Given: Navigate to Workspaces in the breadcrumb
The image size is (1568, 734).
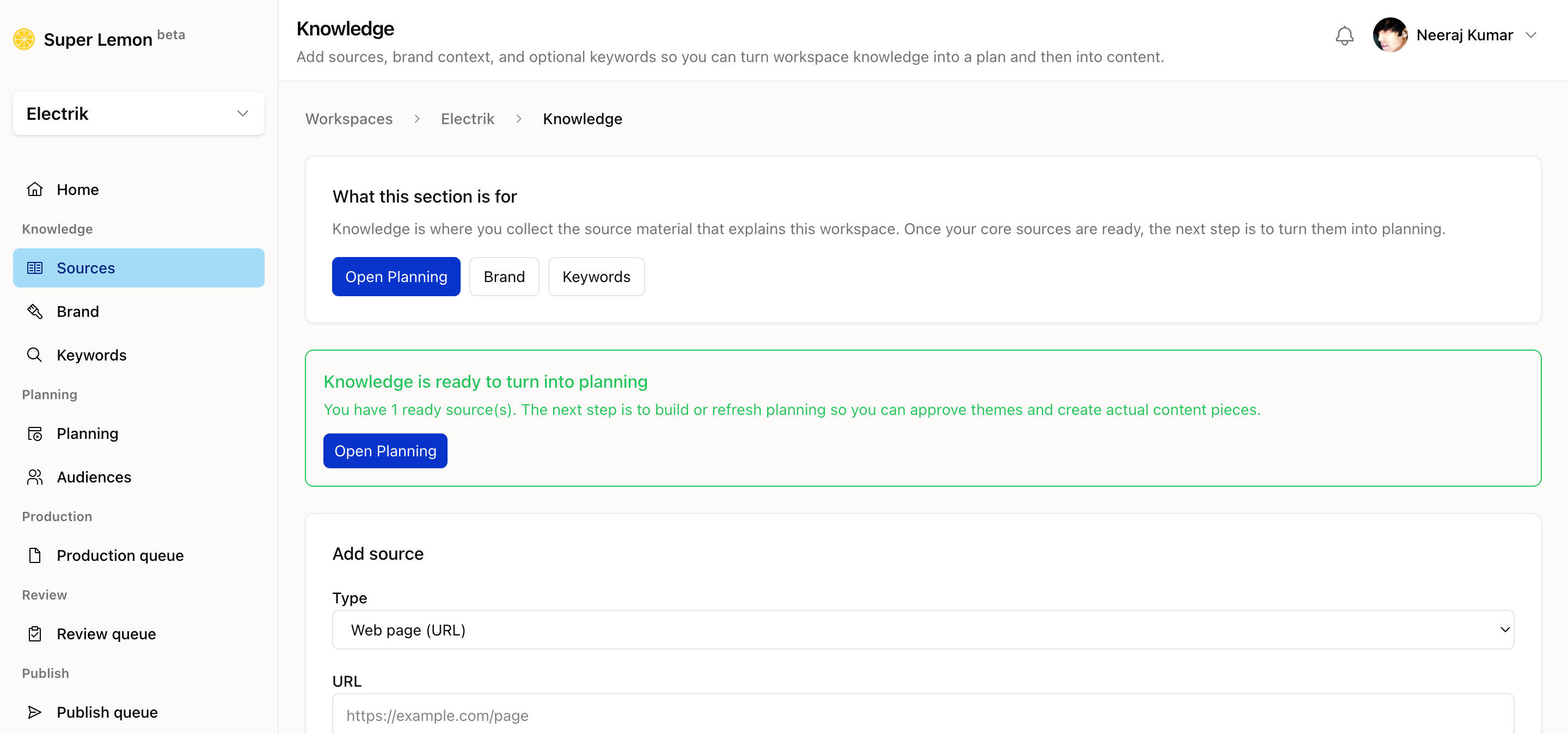Looking at the screenshot, I should click(x=349, y=119).
